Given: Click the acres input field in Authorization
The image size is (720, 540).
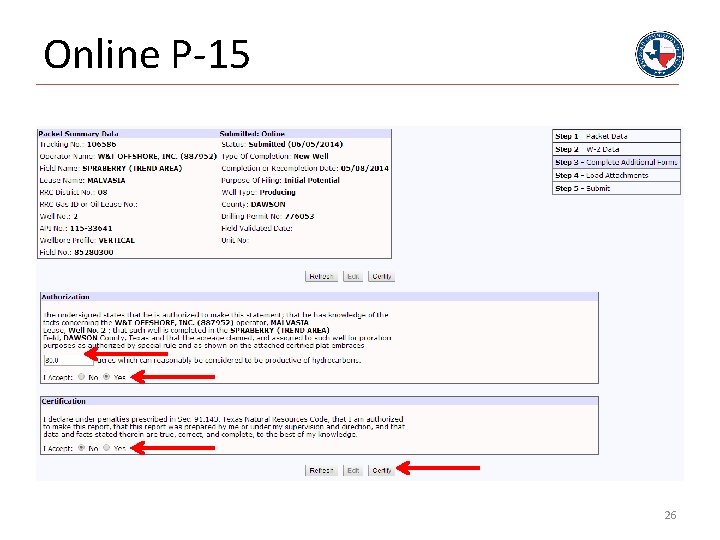Looking at the screenshot, I should (68, 360).
